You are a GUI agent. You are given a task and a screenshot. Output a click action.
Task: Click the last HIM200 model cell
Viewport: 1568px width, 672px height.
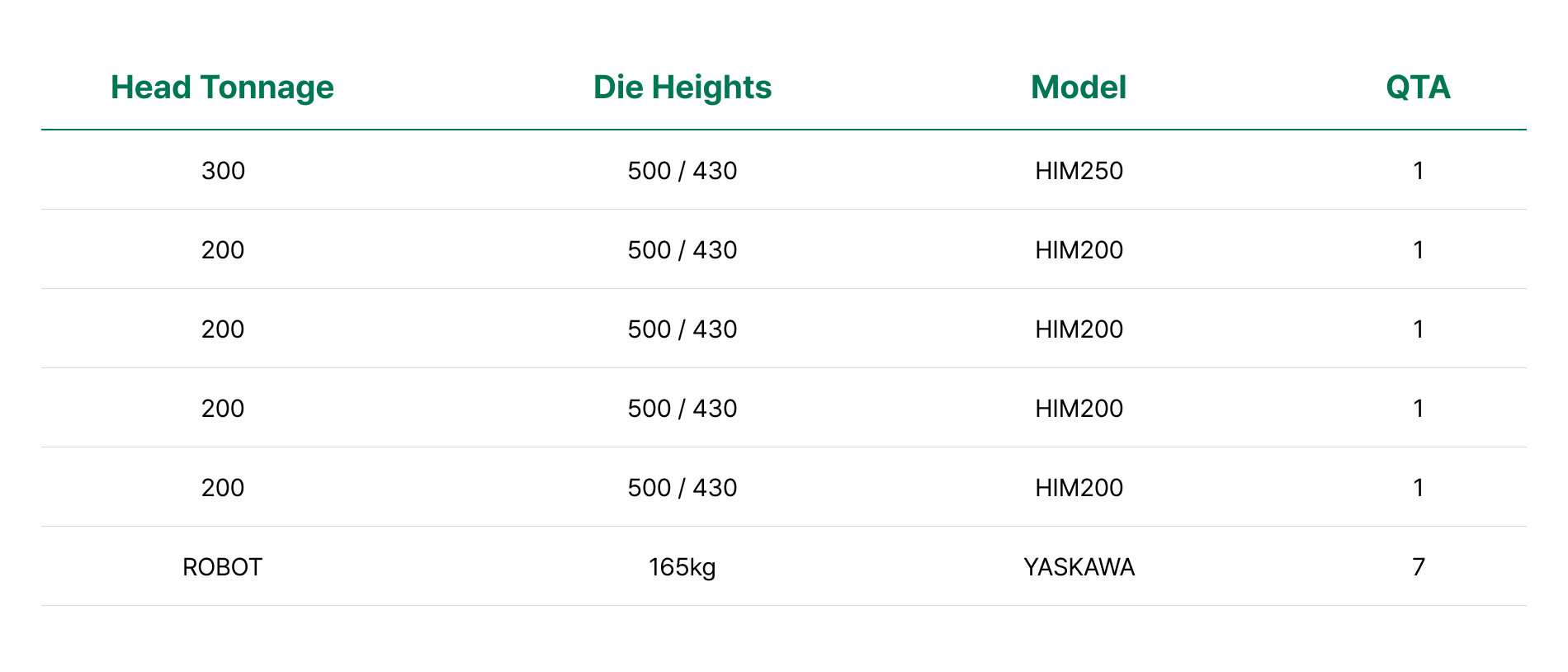click(x=1079, y=488)
